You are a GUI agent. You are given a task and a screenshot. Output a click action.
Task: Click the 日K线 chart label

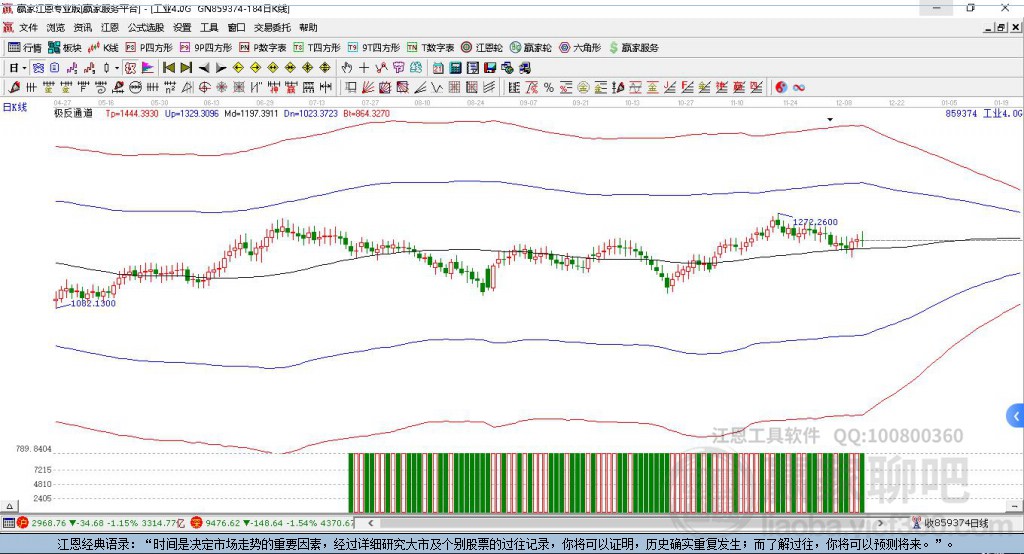click(15, 106)
